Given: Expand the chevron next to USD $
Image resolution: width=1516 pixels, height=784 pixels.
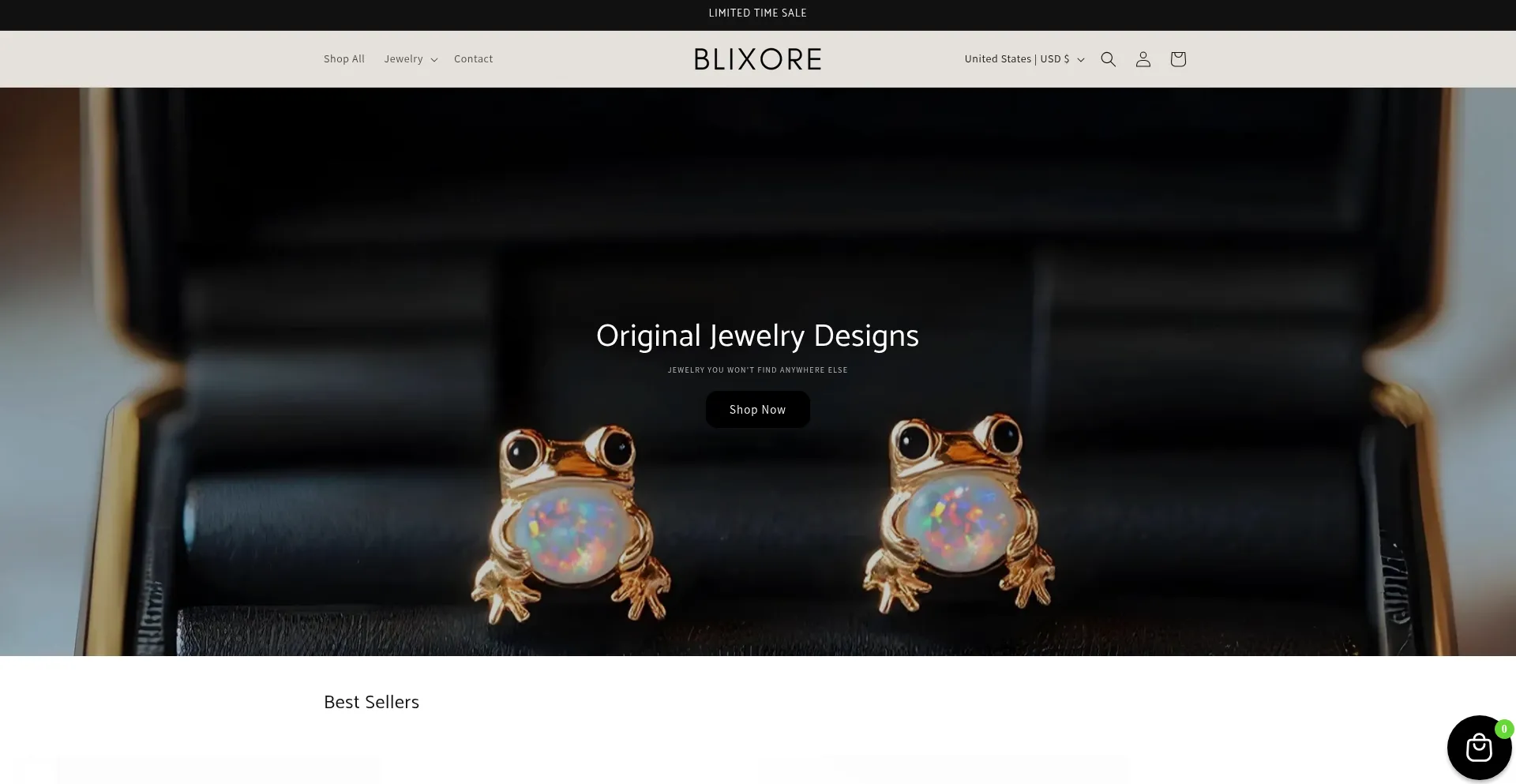Looking at the screenshot, I should [x=1081, y=60].
